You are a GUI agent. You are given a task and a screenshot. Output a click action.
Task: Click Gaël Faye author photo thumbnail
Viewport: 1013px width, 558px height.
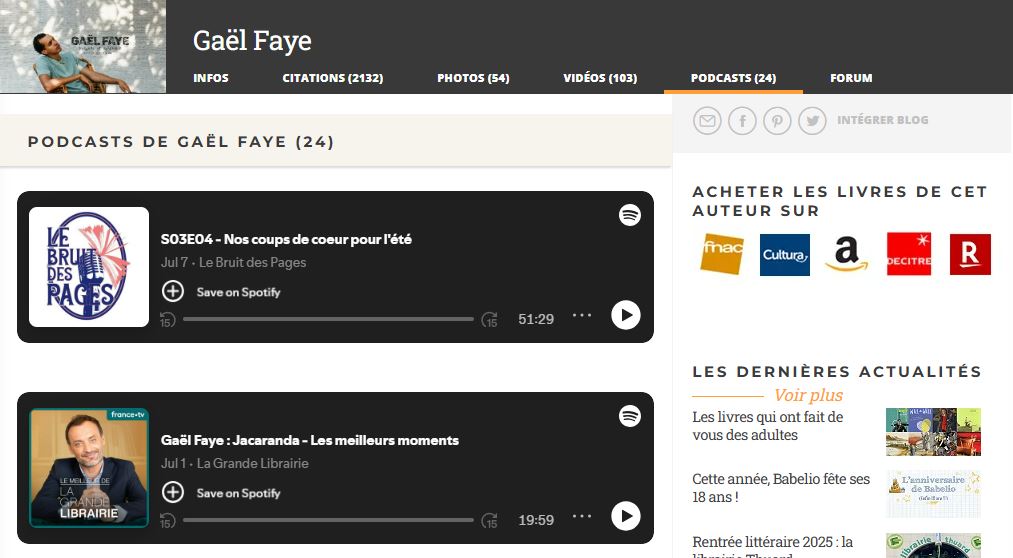point(83,46)
